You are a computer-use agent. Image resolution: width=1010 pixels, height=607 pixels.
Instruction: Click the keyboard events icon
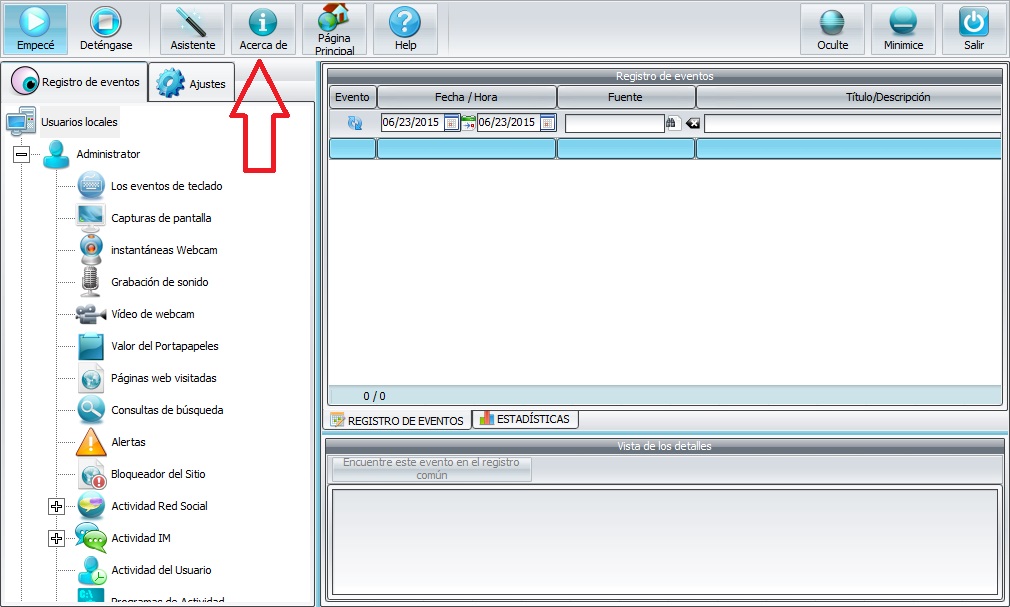pyautogui.click(x=91, y=186)
